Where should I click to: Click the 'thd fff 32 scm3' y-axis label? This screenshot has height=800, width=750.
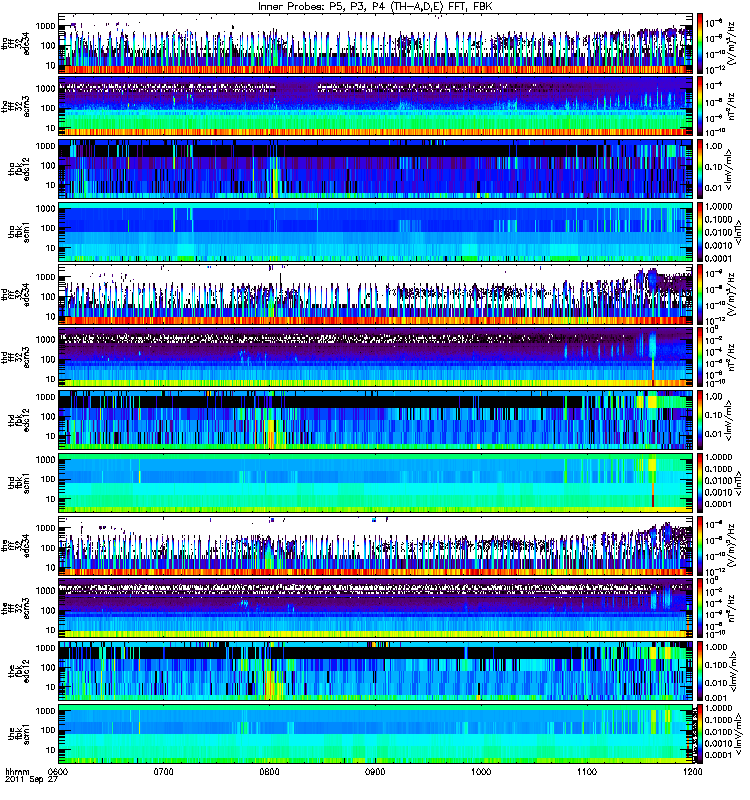[x=16, y=357]
